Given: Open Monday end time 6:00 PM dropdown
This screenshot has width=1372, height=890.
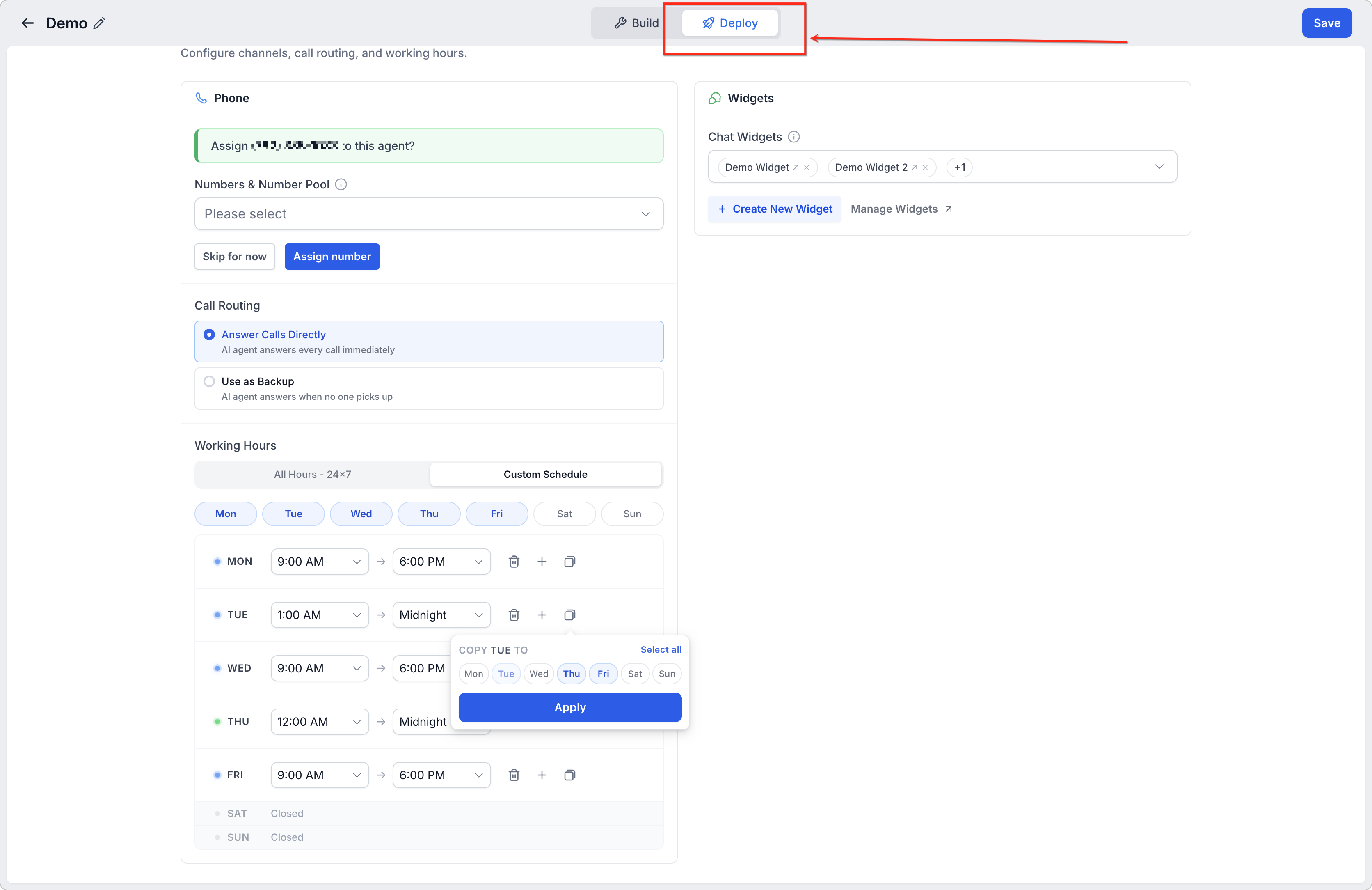Looking at the screenshot, I should point(441,561).
